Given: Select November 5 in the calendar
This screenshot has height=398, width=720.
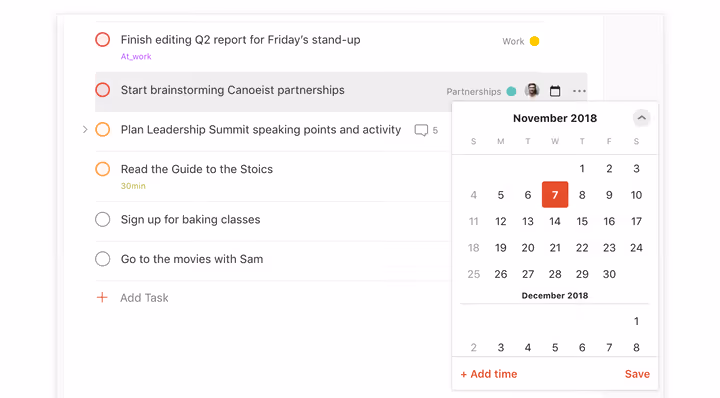Looking at the screenshot, I should point(501,195).
